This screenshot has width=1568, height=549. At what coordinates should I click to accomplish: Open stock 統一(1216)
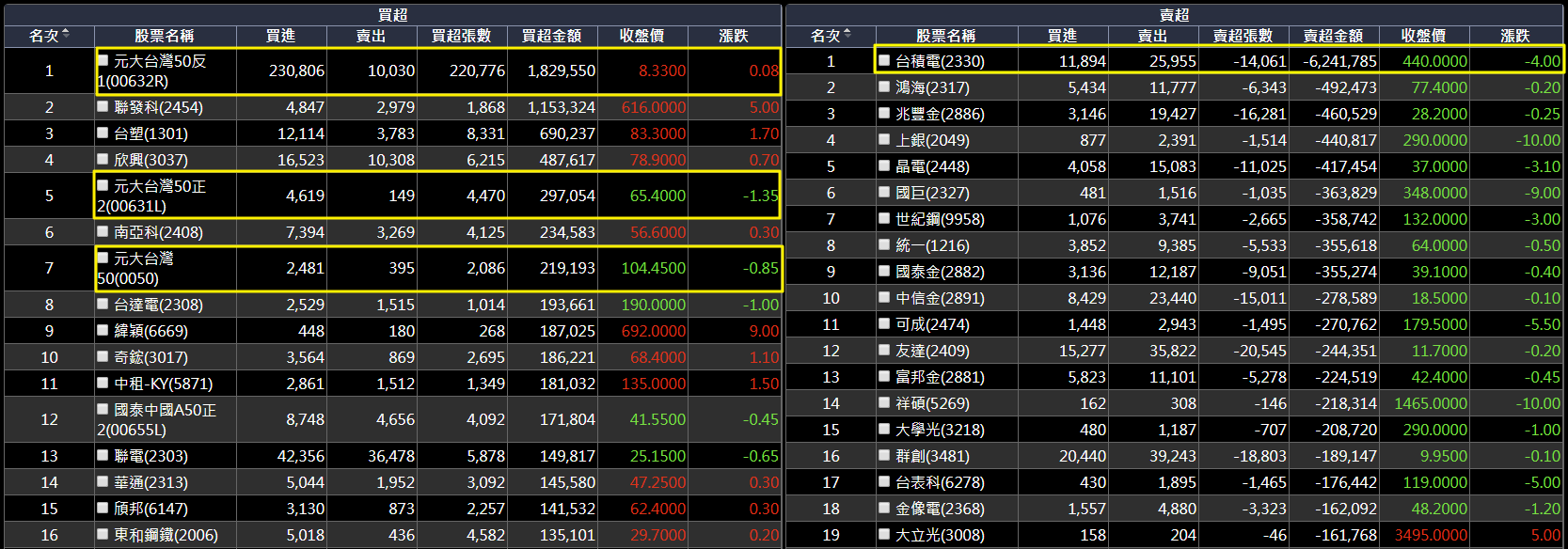click(x=932, y=245)
